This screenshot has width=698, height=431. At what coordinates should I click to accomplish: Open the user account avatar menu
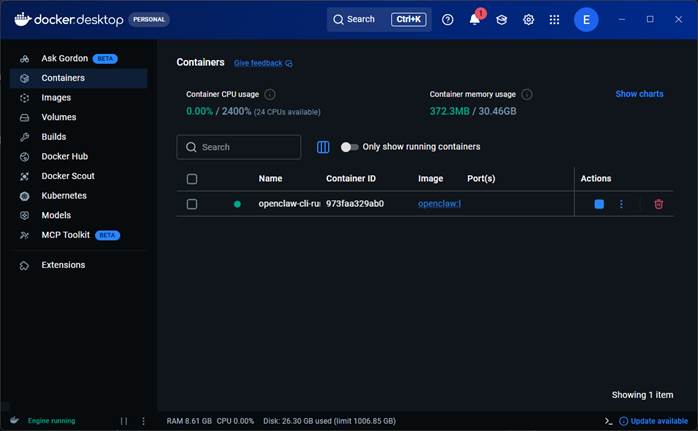587,19
